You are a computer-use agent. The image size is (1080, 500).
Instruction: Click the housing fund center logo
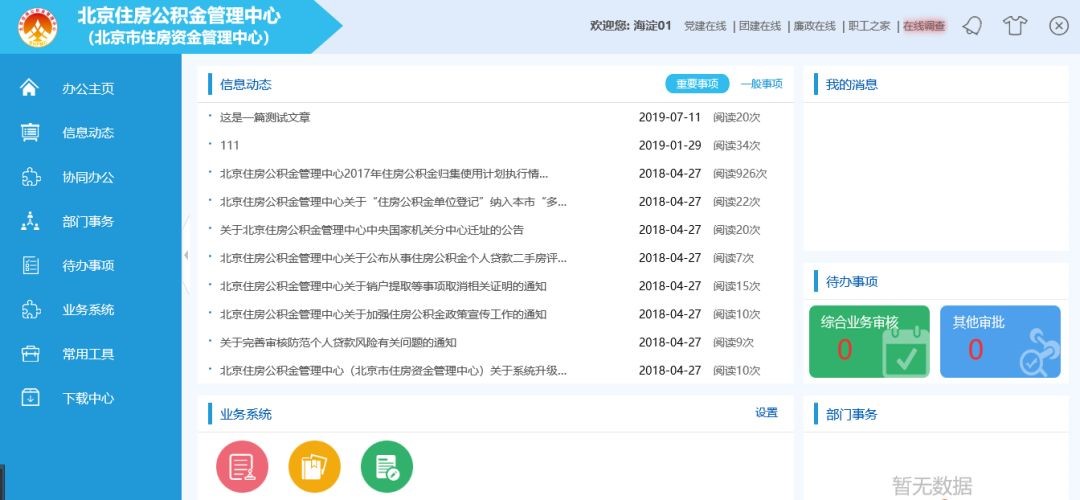pyautogui.click(x=38, y=27)
